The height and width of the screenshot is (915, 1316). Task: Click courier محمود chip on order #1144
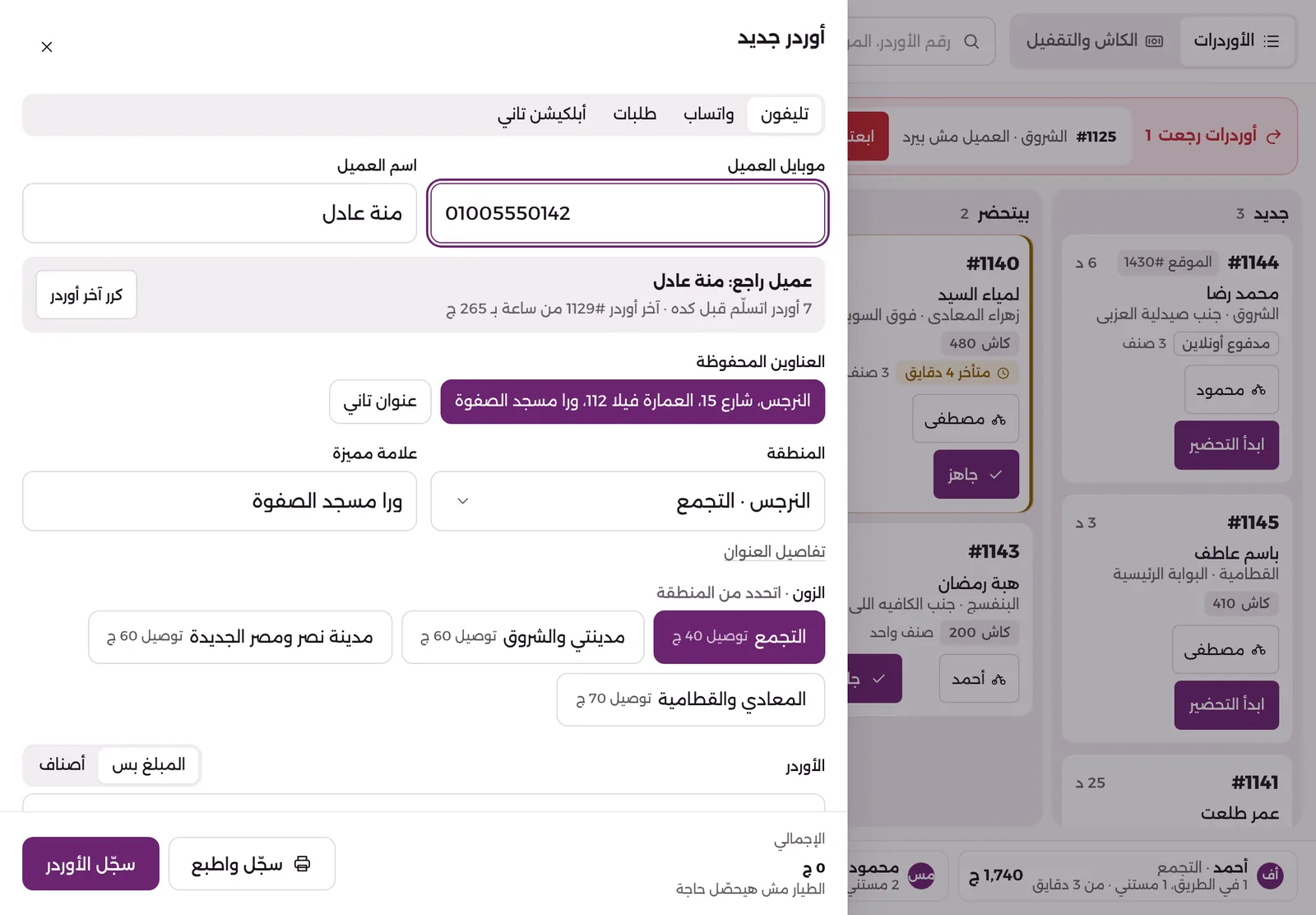(x=1231, y=390)
